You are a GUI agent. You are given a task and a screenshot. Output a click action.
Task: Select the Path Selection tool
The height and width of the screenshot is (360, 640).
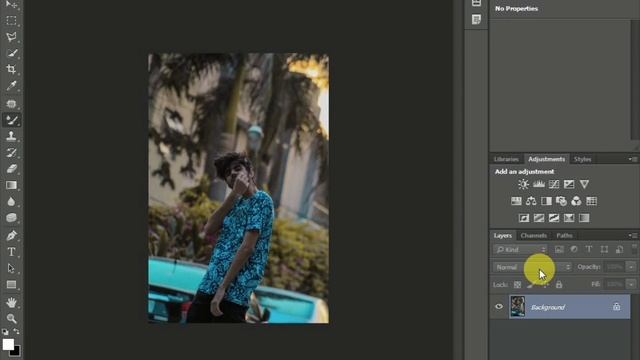point(11,268)
